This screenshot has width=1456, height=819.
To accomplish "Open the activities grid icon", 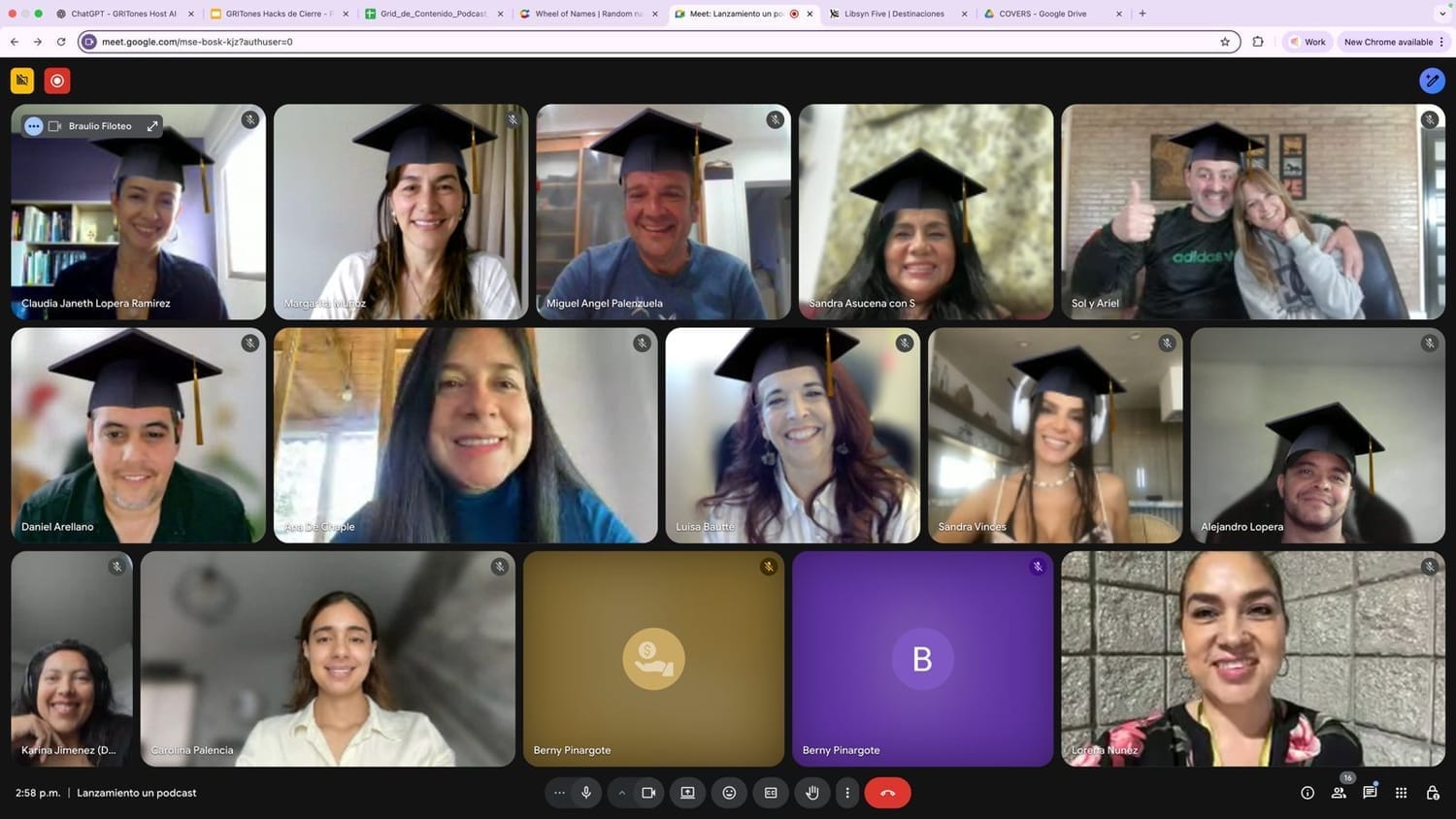I will pos(1401,793).
